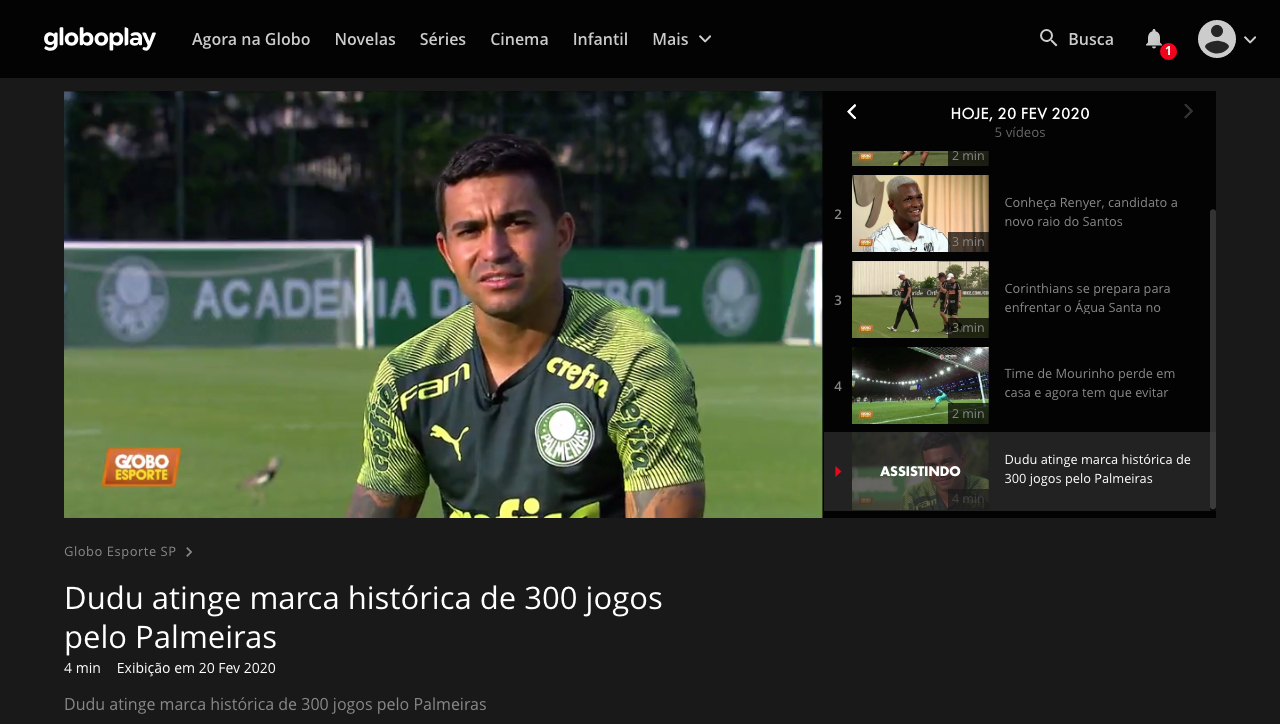Go to Agora na Globo
Image resolution: width=1280 pixels, height=724 pixels.
(251, 39)
